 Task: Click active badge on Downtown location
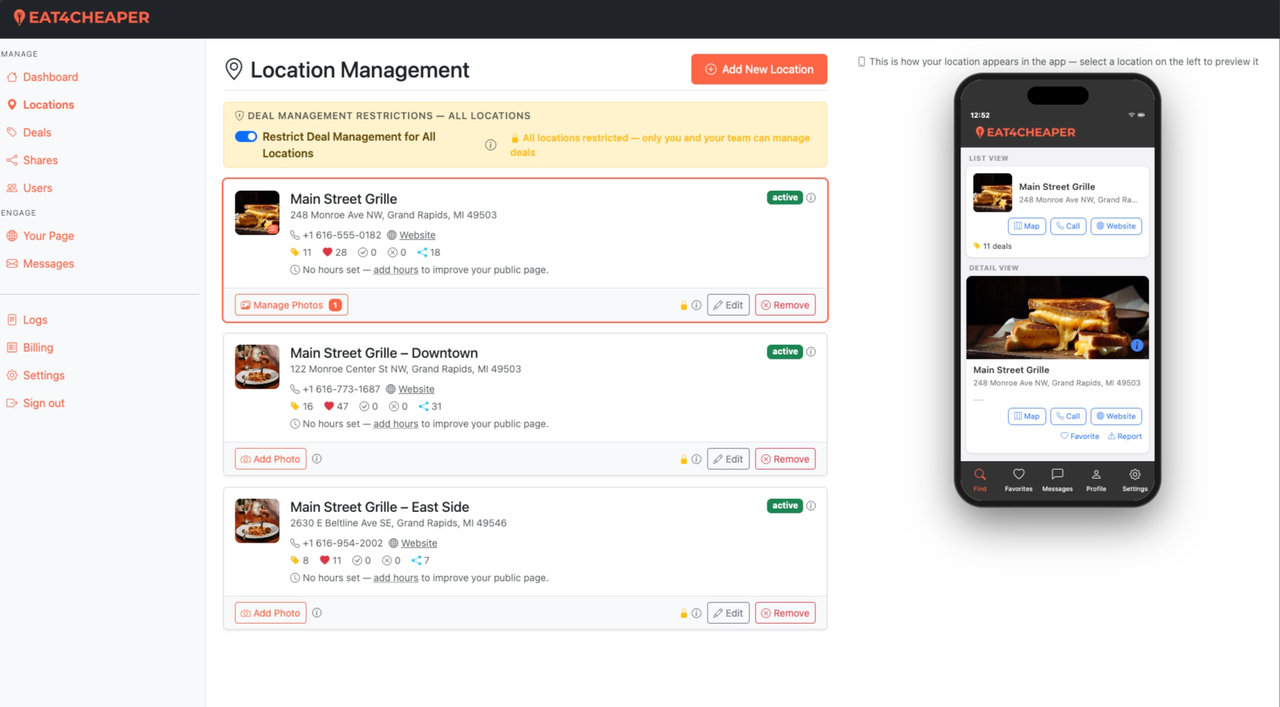(785, 352)
